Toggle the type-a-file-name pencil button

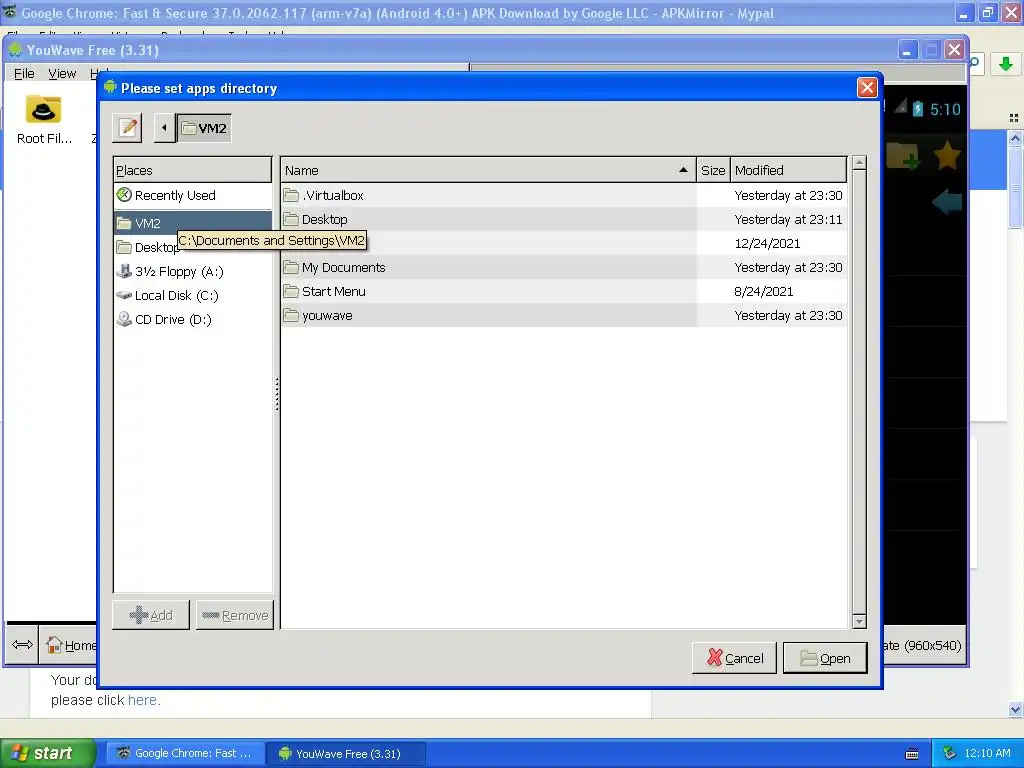tap(127, 127)
